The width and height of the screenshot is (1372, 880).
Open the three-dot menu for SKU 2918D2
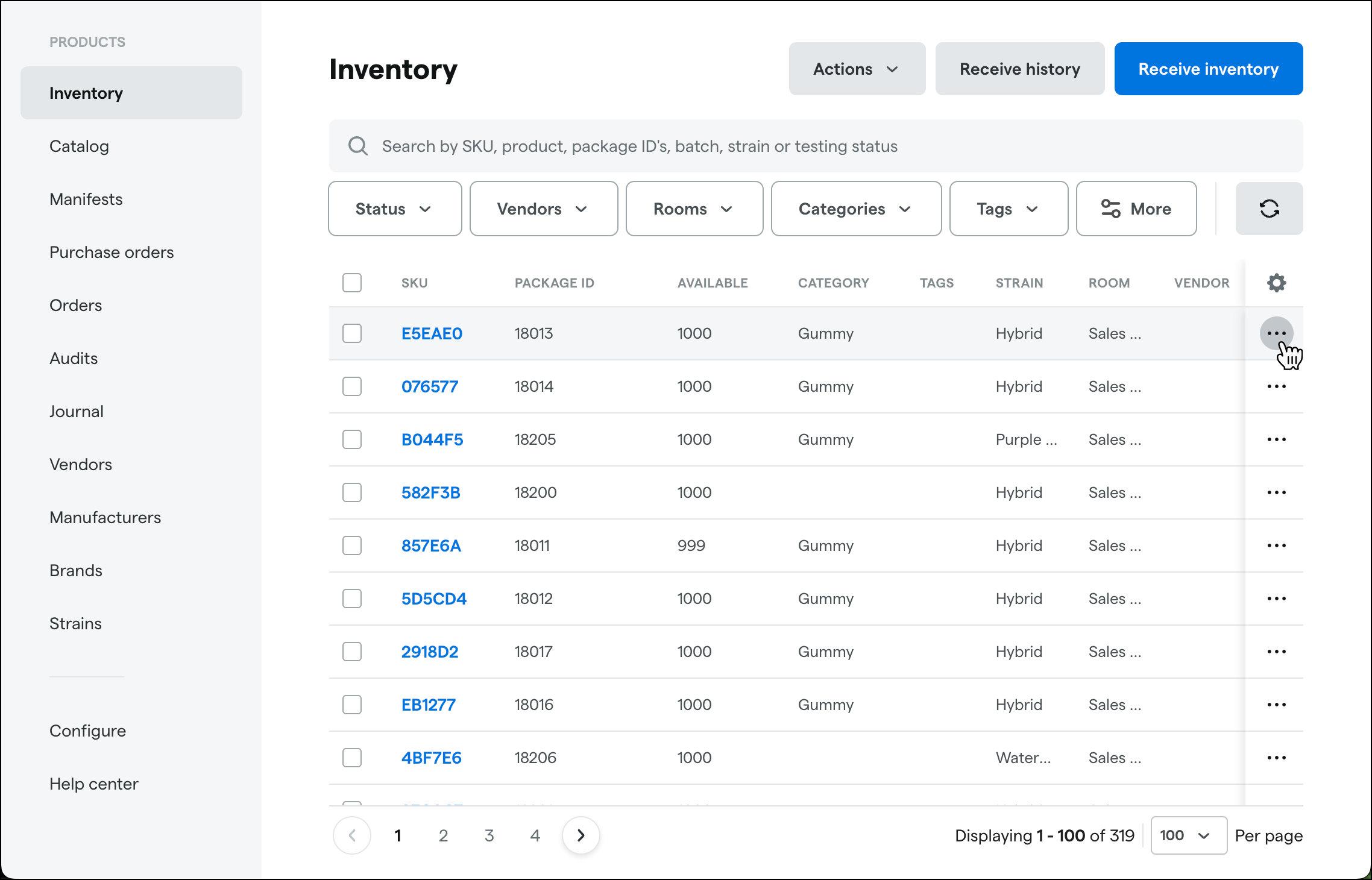[x=1276, y=652]
